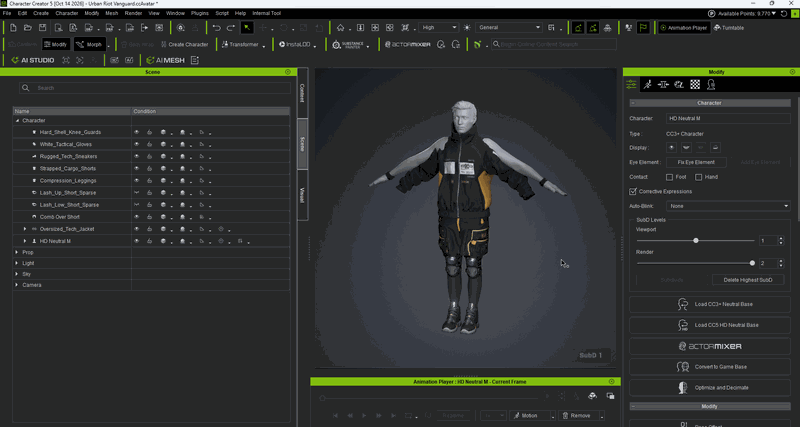Collapse the Character tree node
800x427 pixels.
click(x=17, y=121)
